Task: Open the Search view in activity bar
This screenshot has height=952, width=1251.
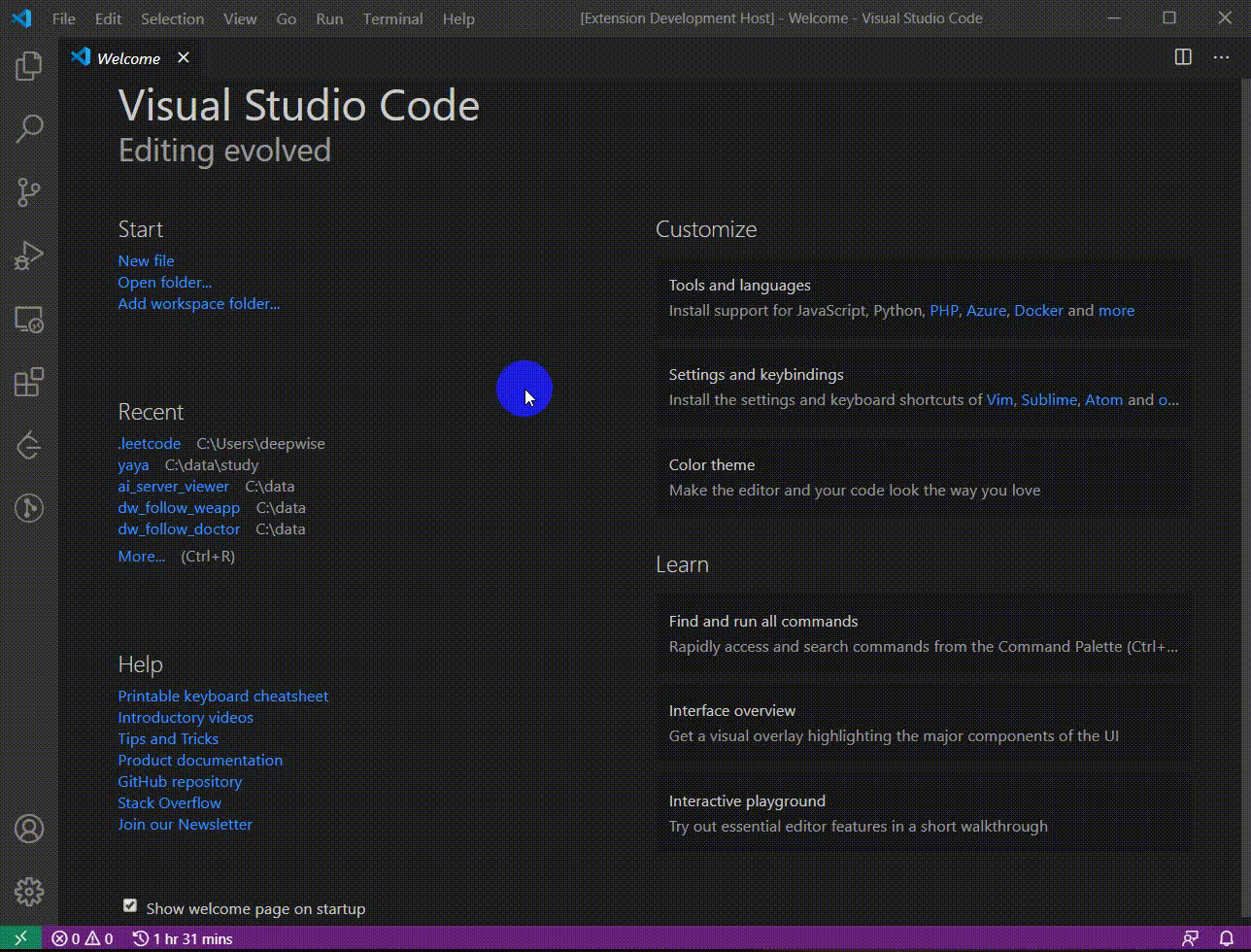Action: pos(29,129)
